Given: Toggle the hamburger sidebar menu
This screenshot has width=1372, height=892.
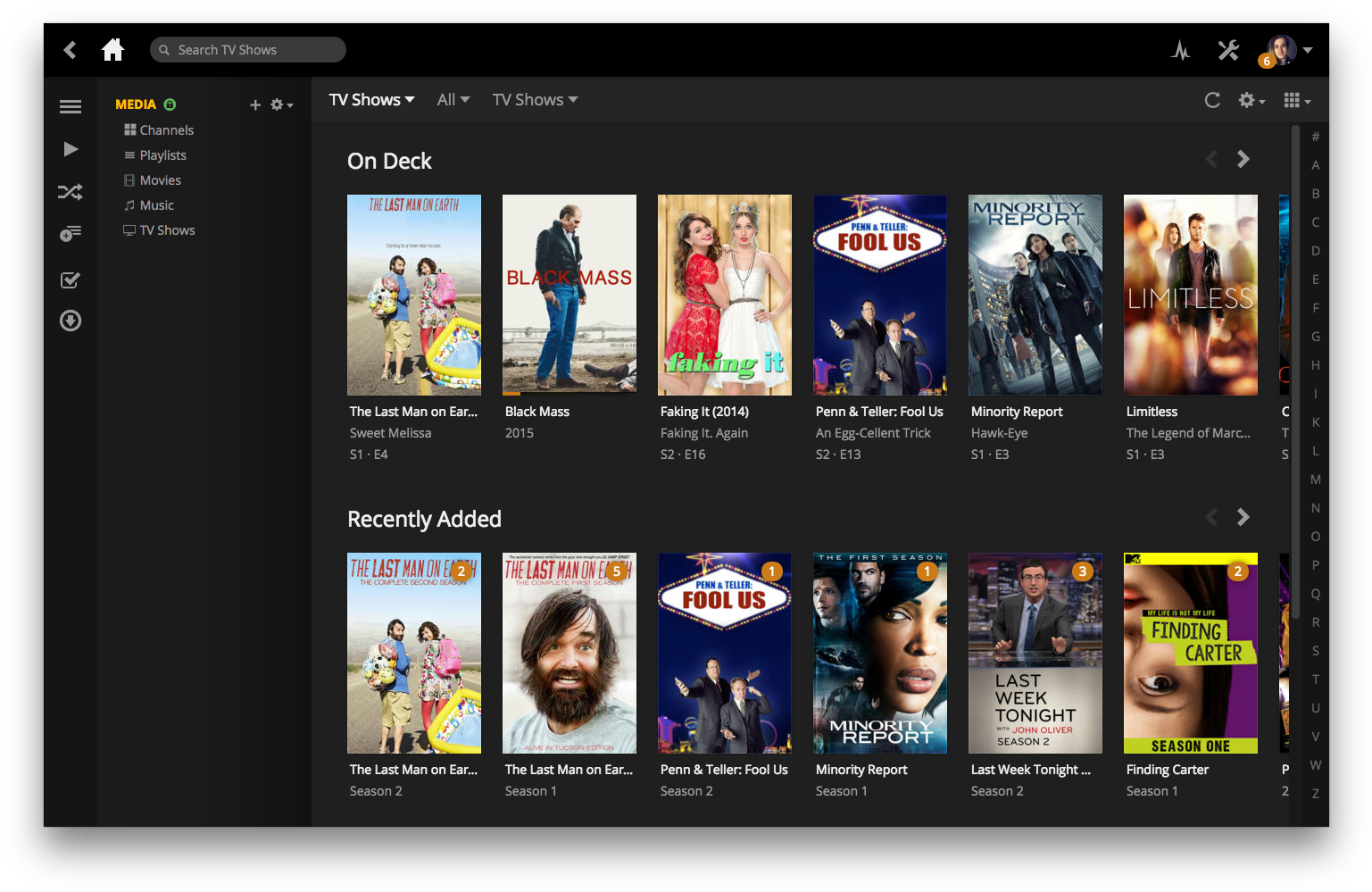Looking at the screenshot, I should pos(71,107).
